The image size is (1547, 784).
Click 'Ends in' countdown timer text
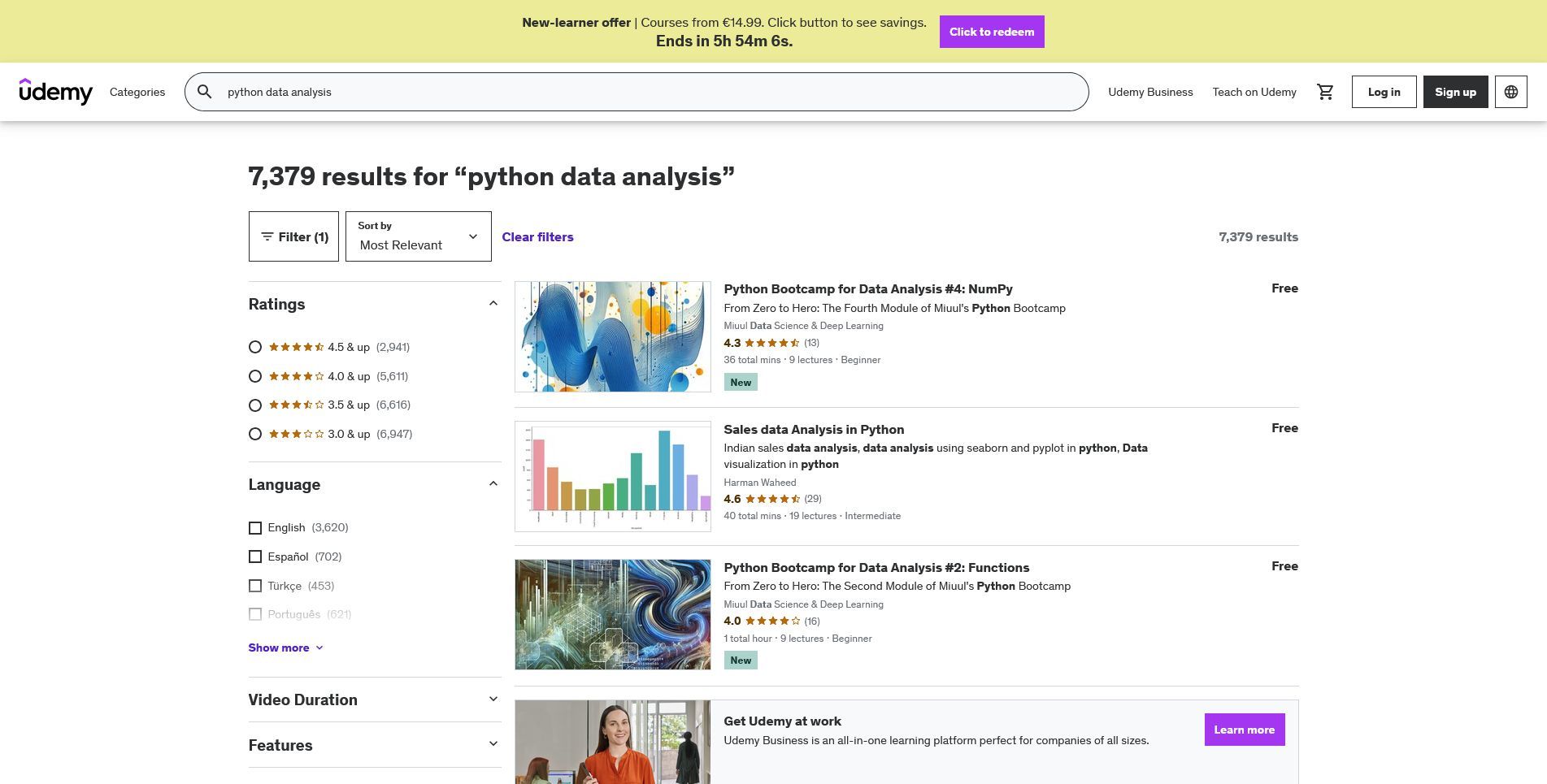(724, 41)
